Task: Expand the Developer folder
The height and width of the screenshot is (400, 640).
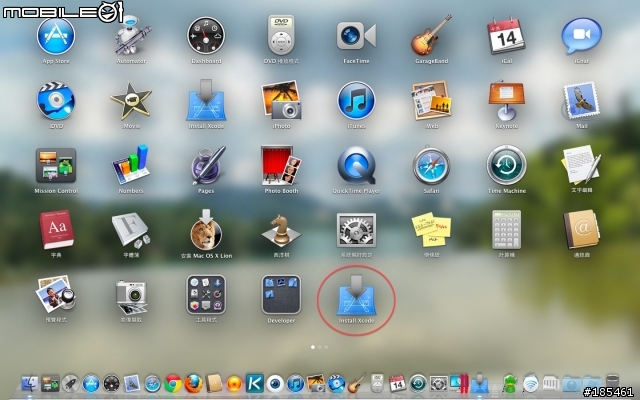Action: pyautogui.click(x=281, y=294)
